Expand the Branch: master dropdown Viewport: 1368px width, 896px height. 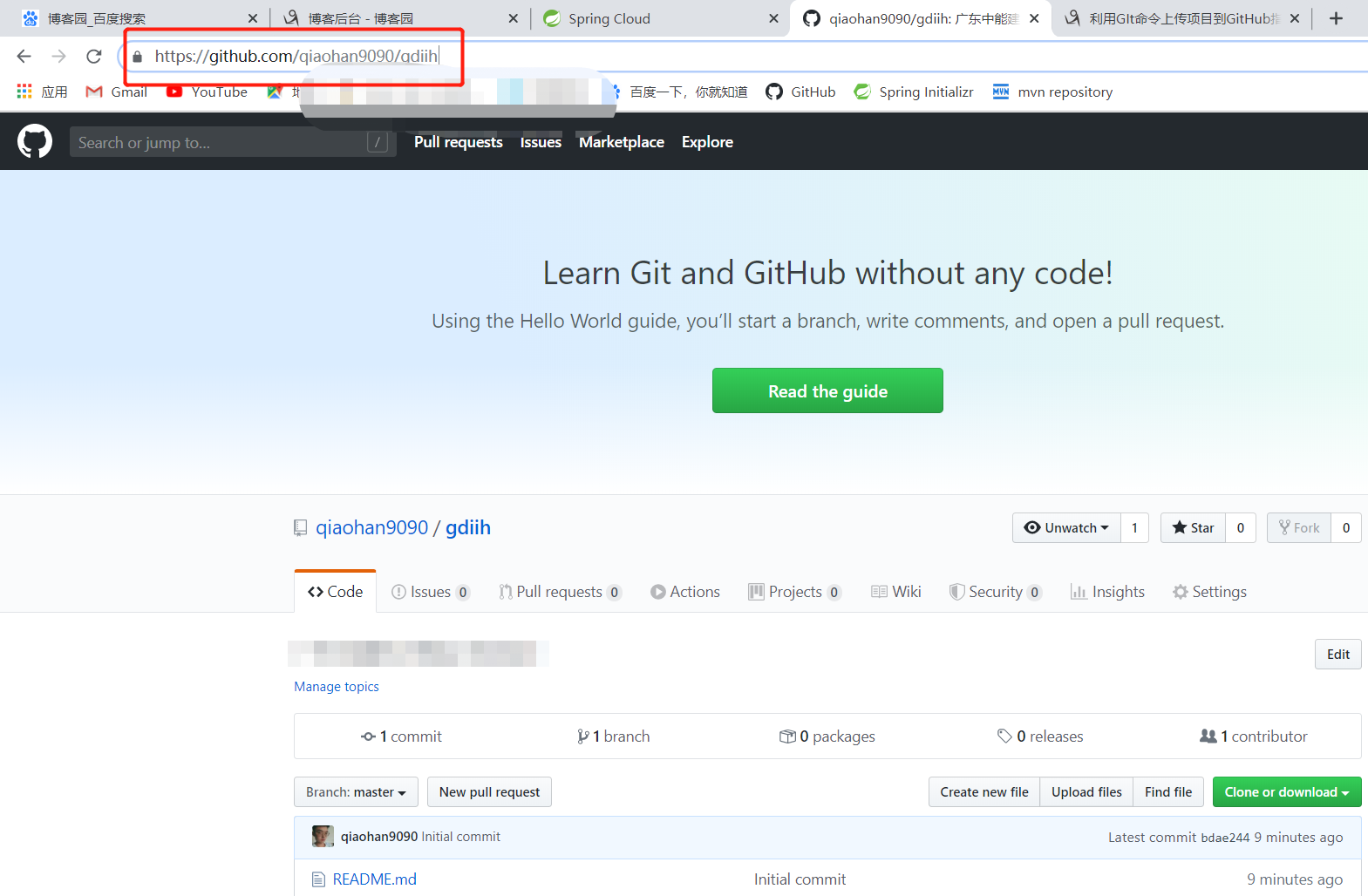pyautogui.click(x=356, y=792)
